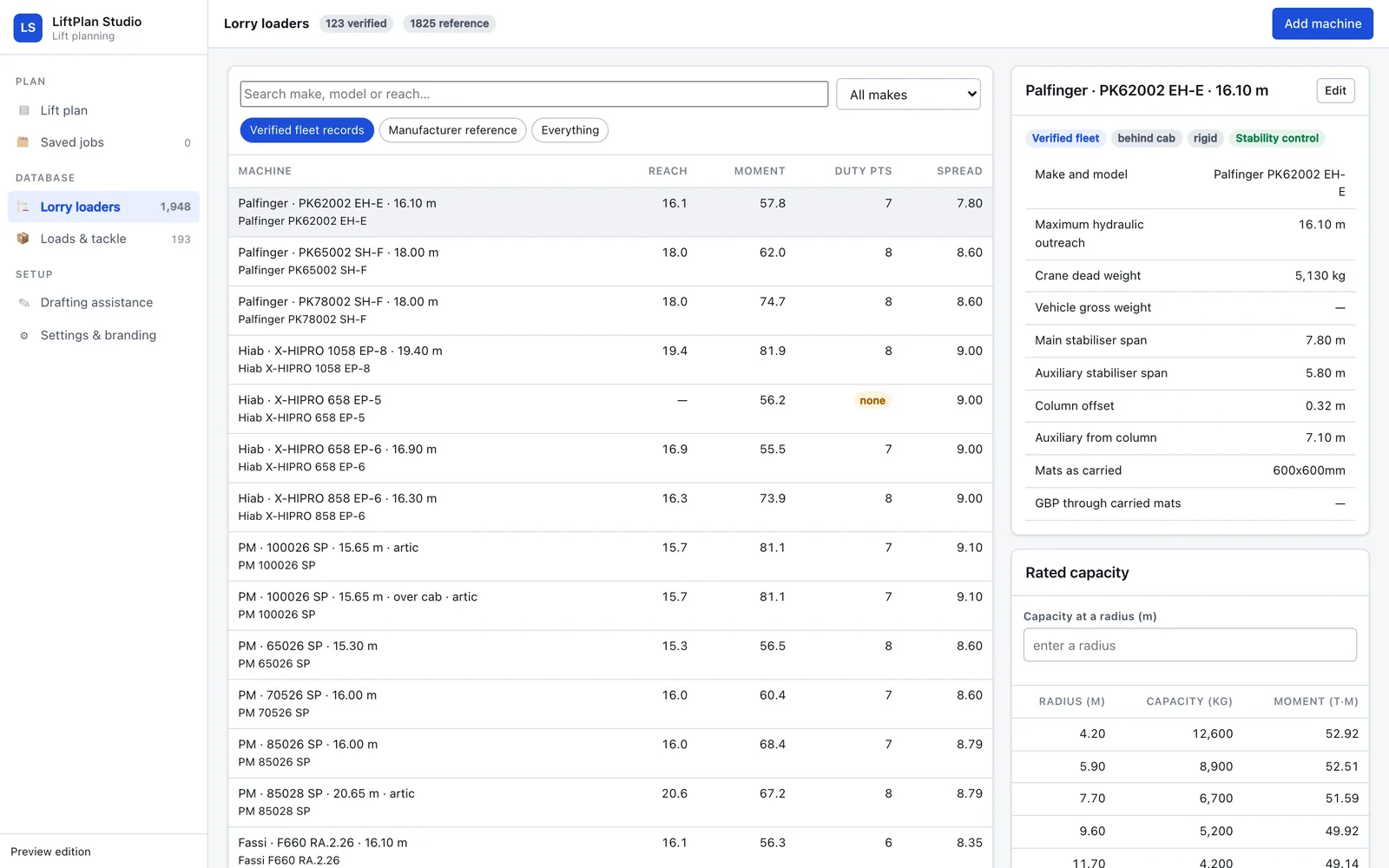The height and width of the screenshot is (868, 1389).
Task: Click the Verified fleet tag in details
Action: point(1065,138)
